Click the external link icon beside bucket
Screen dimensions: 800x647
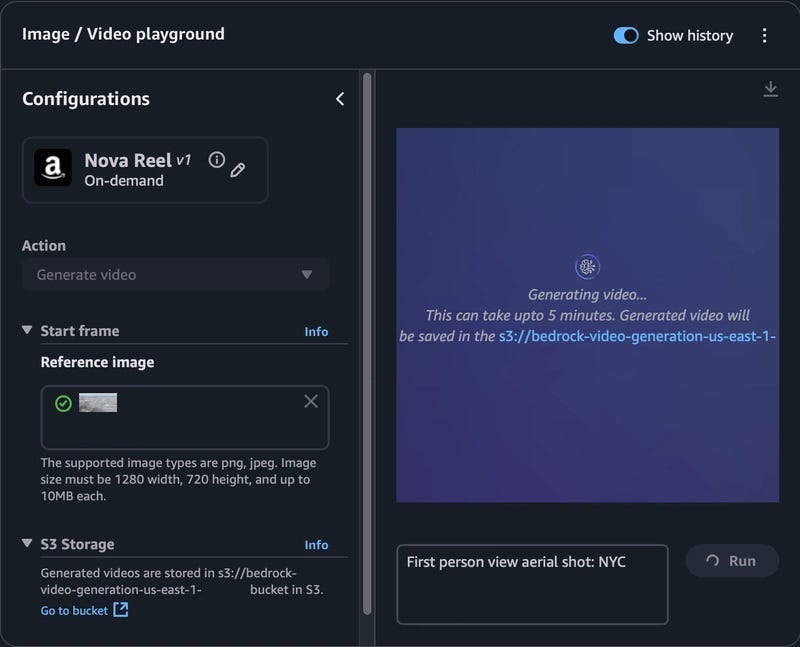[121, 610]
